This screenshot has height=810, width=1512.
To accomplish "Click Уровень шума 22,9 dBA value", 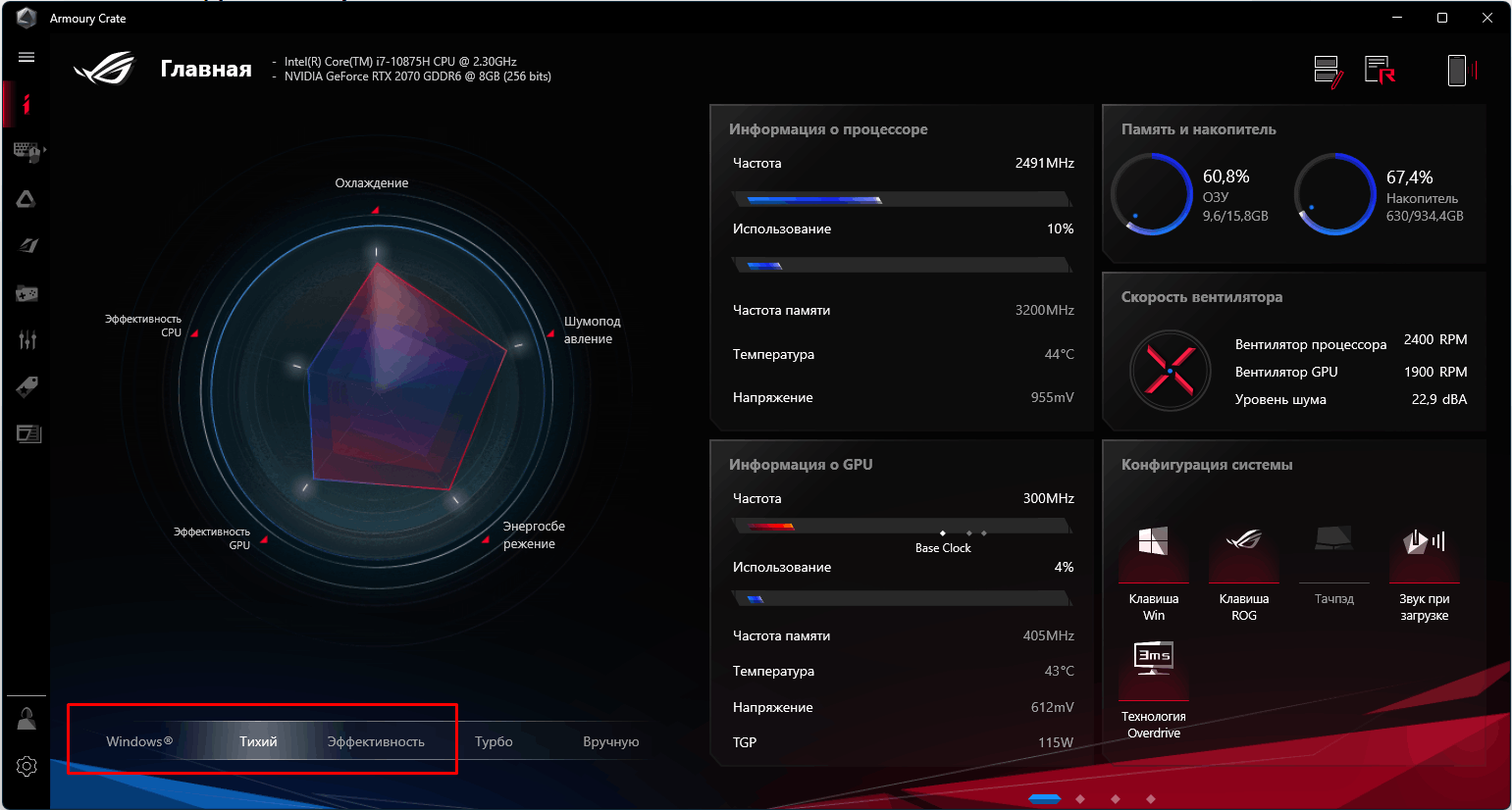I will [1439, 399].
